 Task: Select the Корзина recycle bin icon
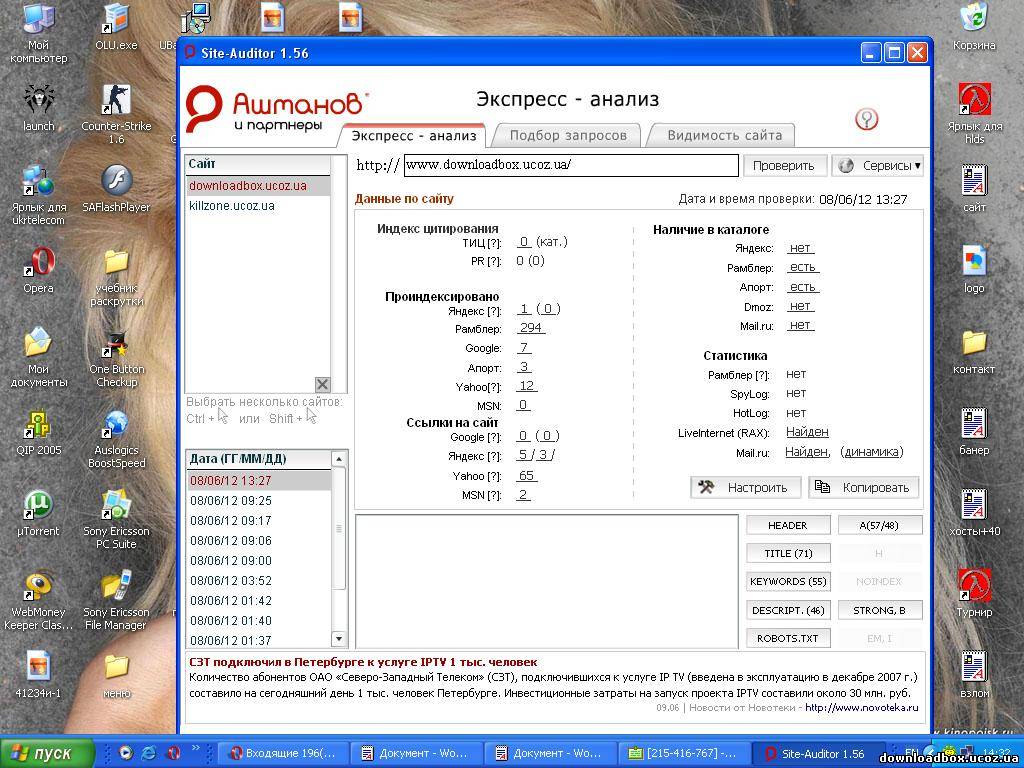[974, 27]
